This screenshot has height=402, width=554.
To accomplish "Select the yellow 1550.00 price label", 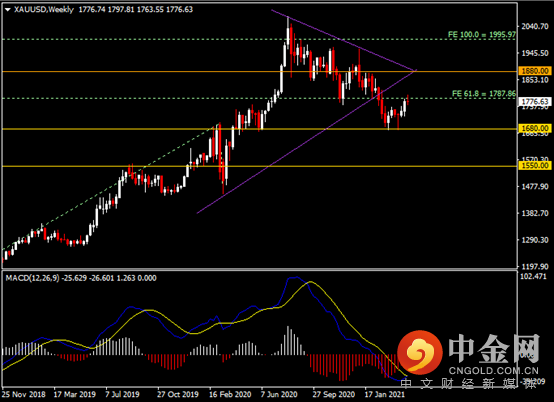I will (535, 166).
